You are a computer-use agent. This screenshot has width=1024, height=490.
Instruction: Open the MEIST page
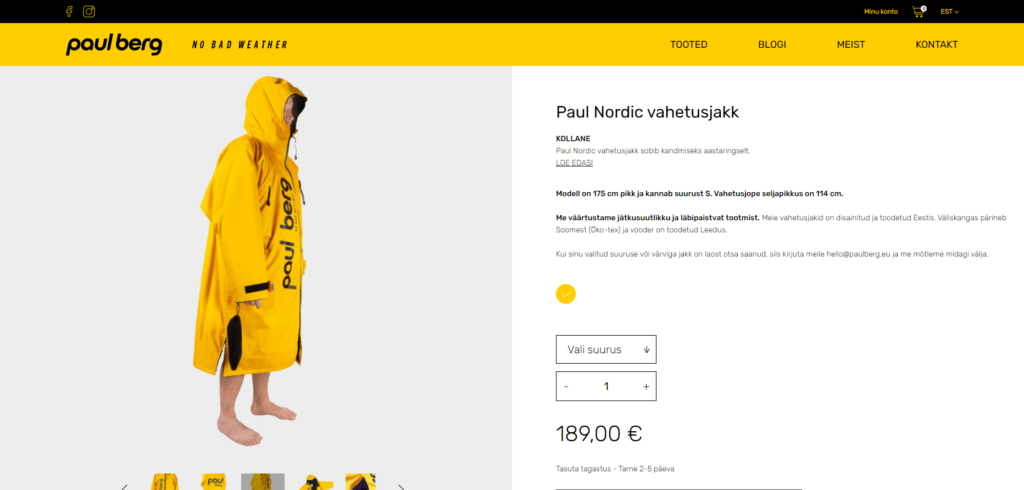point(851,44)
